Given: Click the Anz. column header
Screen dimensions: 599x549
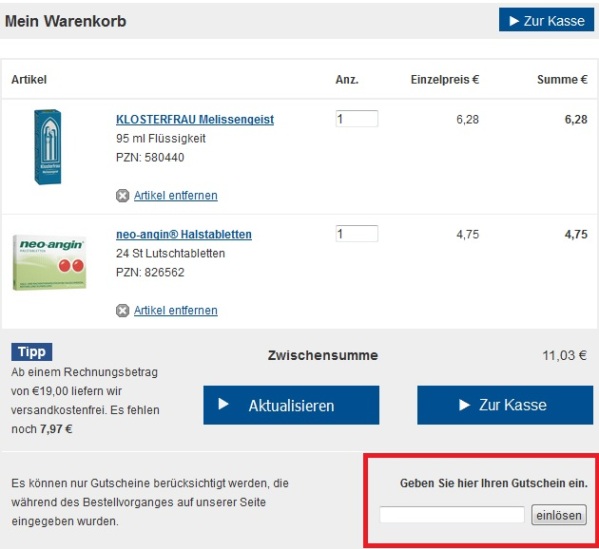Looking at the screenshot, I should click(x=347, y=79).
